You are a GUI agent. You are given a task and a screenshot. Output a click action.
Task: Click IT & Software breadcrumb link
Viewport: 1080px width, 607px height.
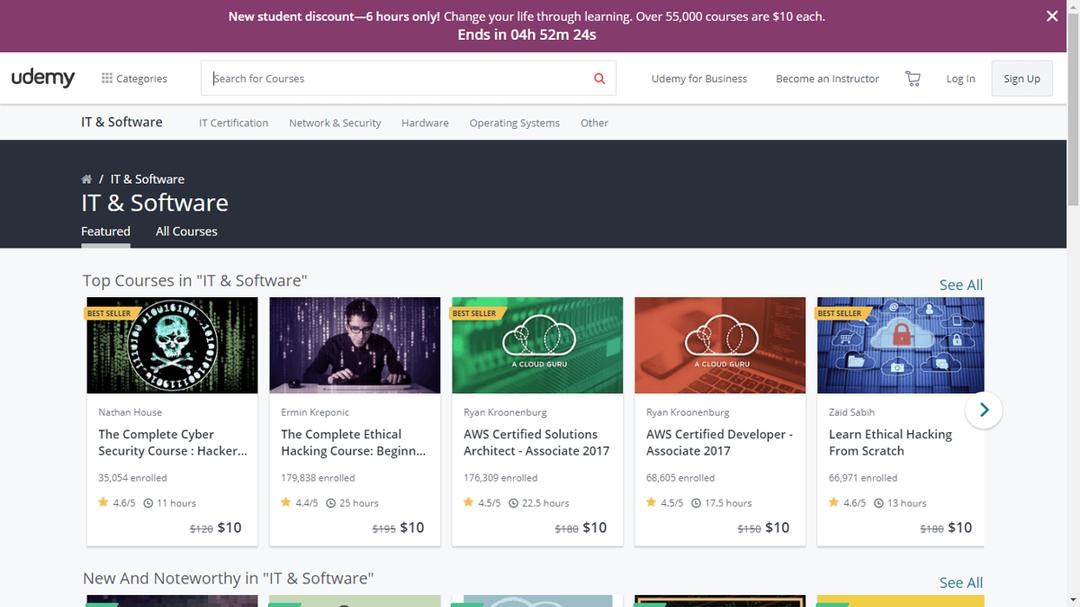(147, 179)
